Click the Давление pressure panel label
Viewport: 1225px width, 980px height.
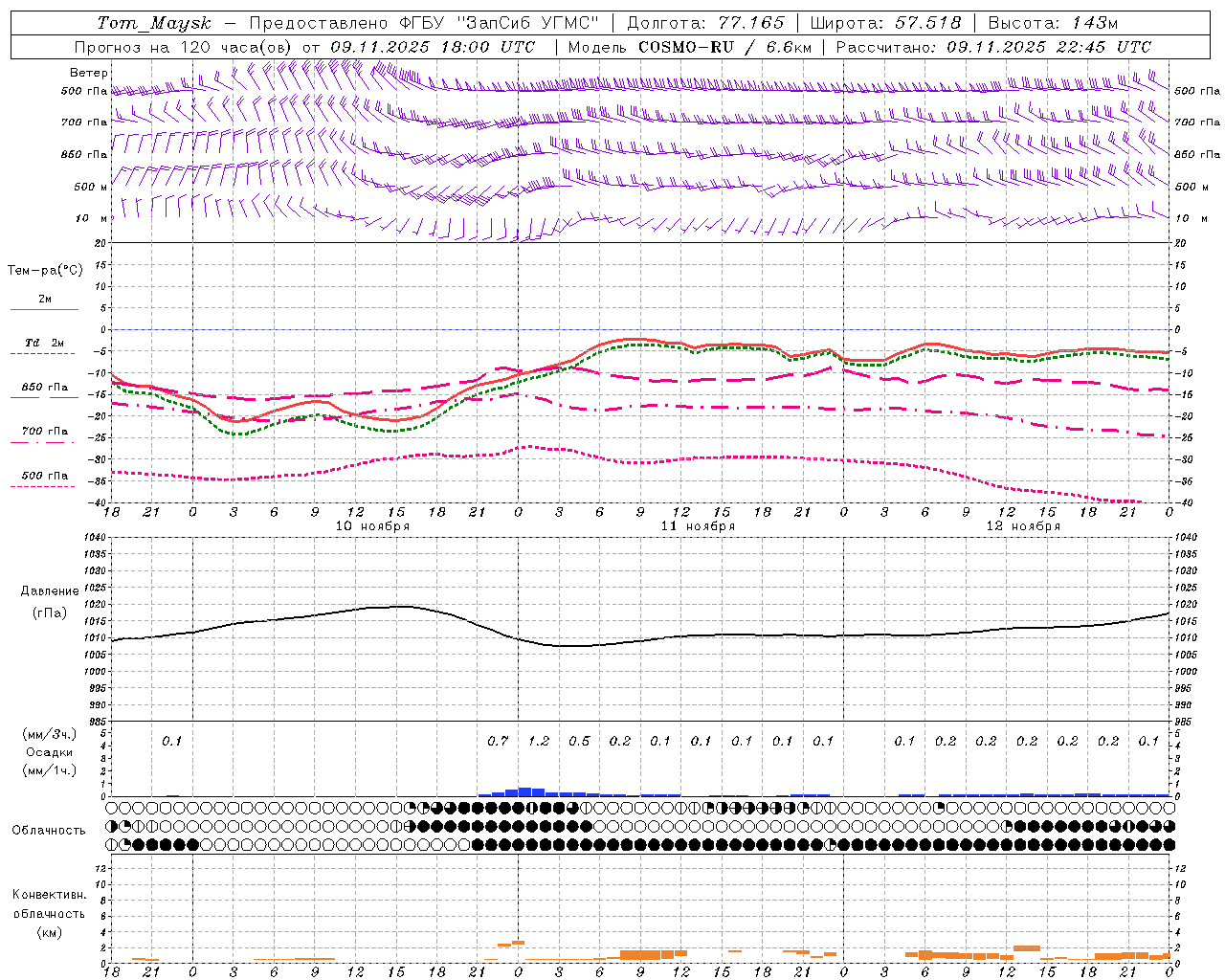pos(49,591)
